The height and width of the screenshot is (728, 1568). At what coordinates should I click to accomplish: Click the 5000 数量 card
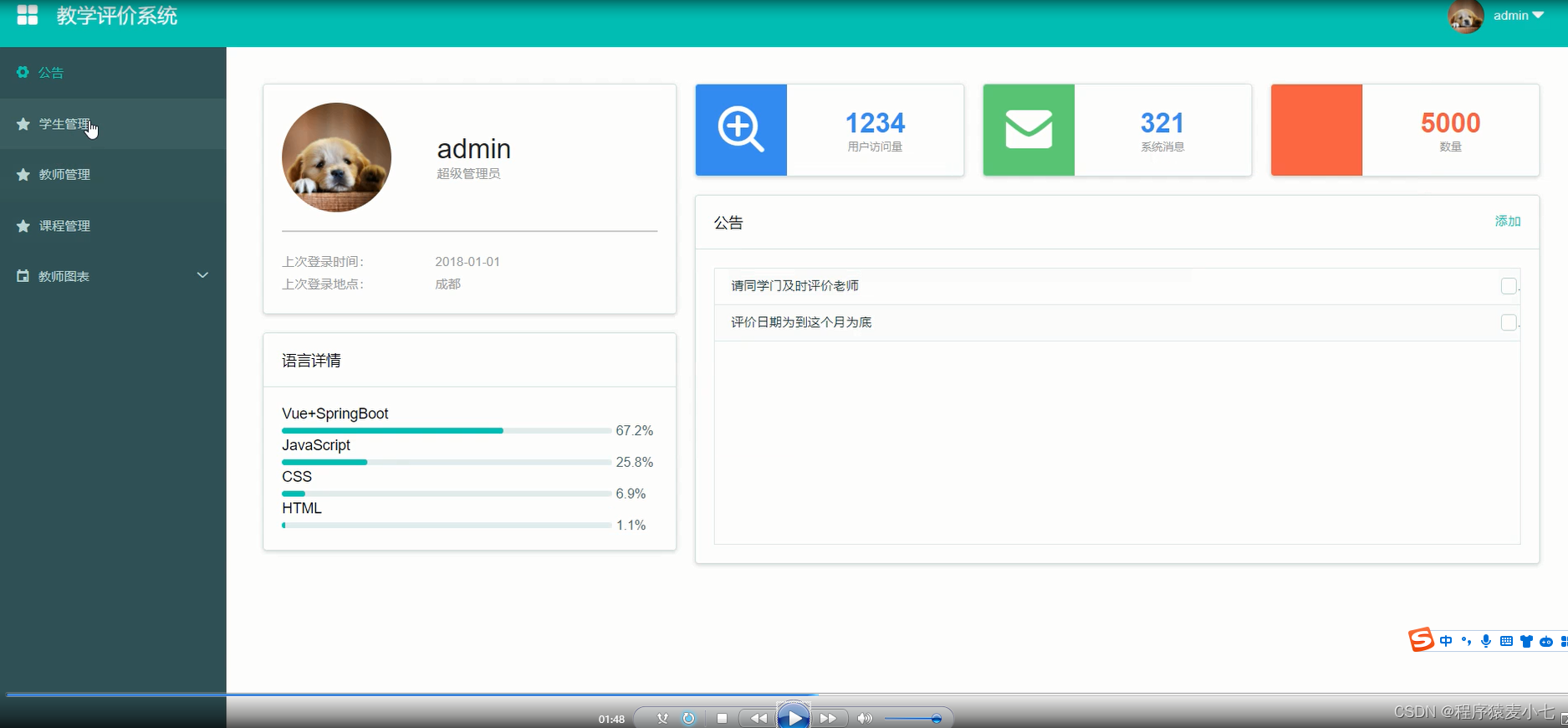(x=1405, y=130)
